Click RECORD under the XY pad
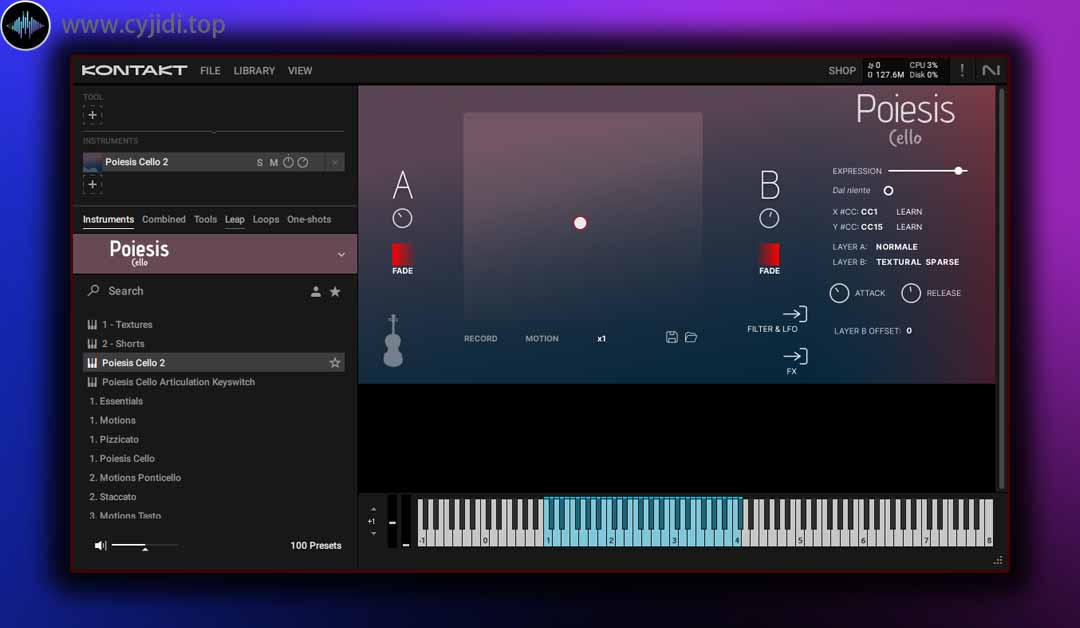This screenshot has height=628, width=1080. point(480,339)
